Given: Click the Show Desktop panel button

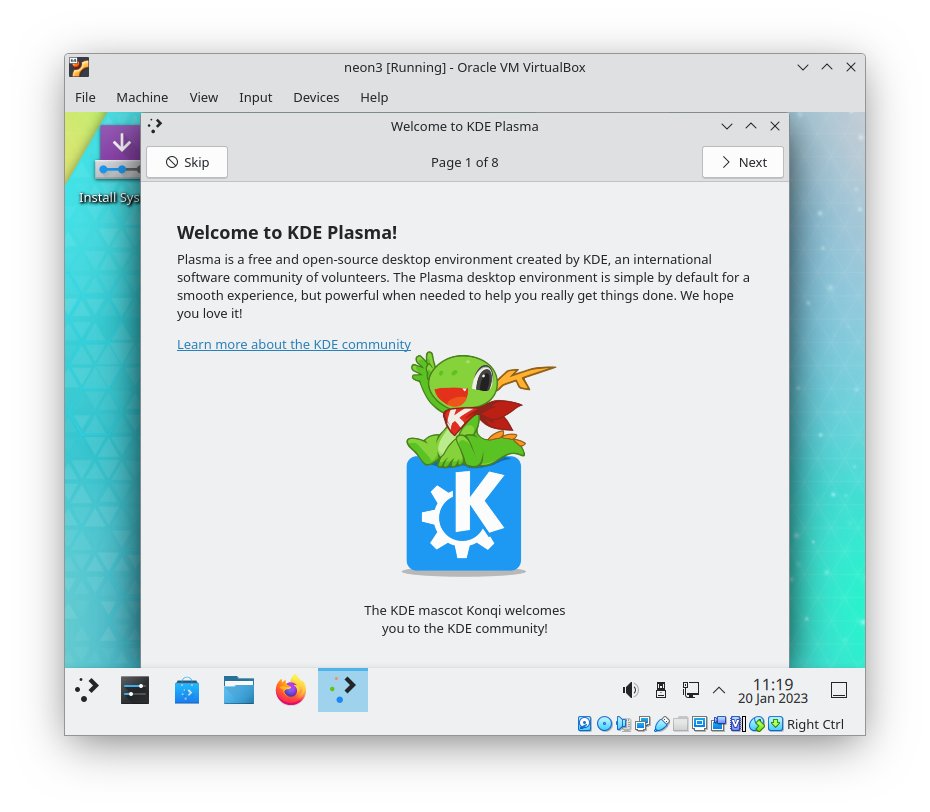Looking at the screenshot, I should coord(839,690).
